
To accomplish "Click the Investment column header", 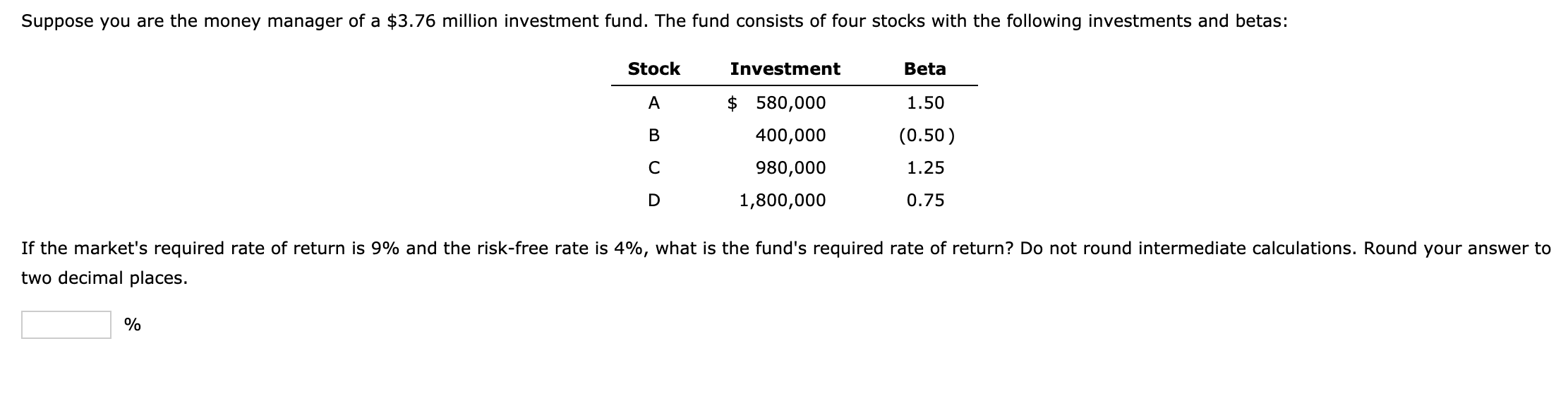I will [785, 69].
